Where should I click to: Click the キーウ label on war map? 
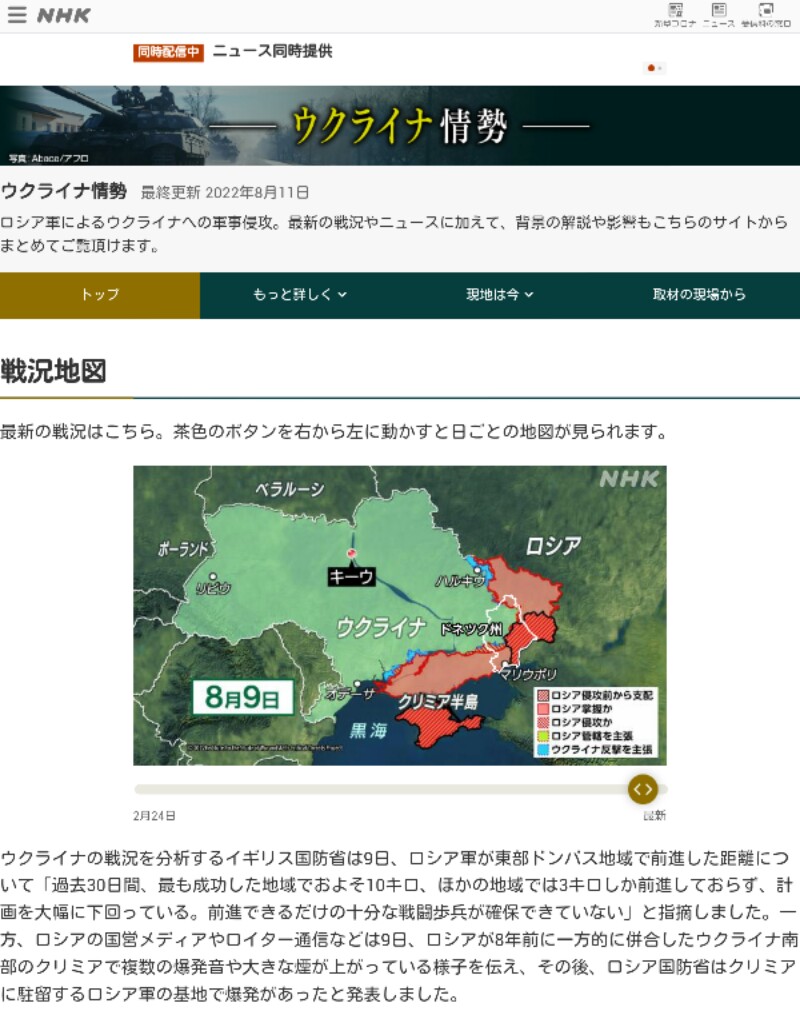351,576
